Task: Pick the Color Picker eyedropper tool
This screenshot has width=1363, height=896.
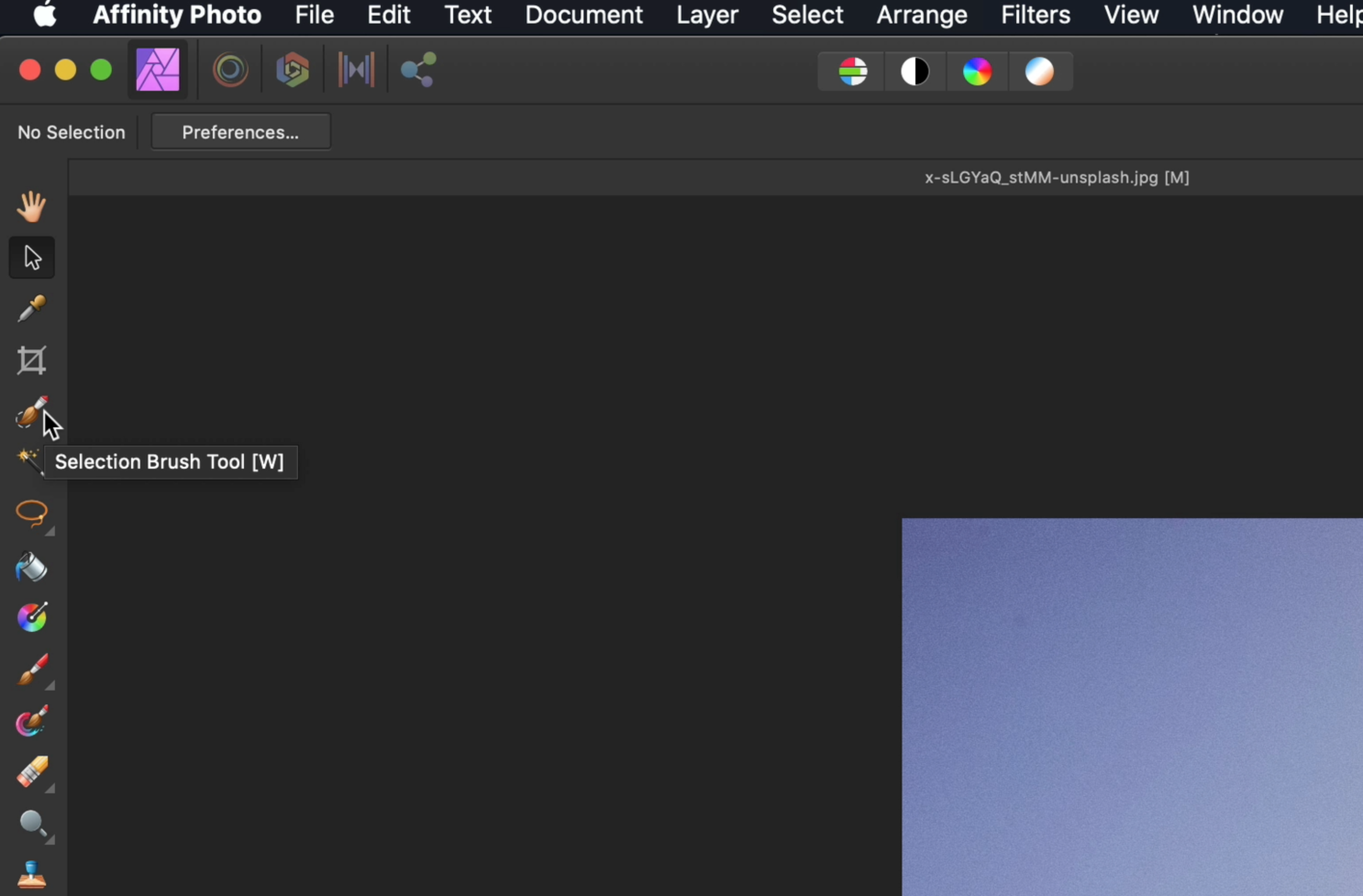Action: pos(32,309)
